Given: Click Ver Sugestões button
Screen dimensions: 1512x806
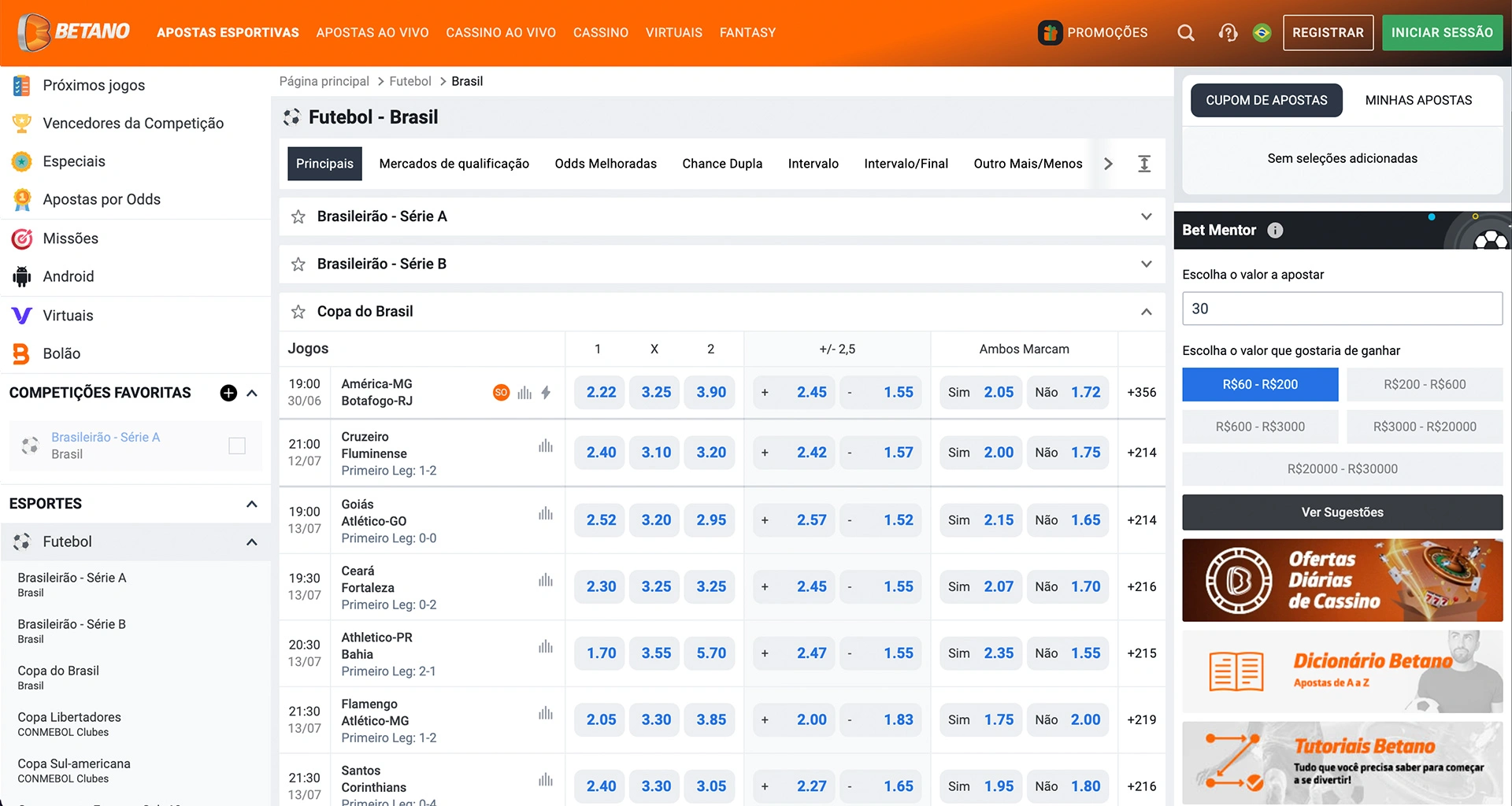Looking at the screenshot, I should point(1343,512).
